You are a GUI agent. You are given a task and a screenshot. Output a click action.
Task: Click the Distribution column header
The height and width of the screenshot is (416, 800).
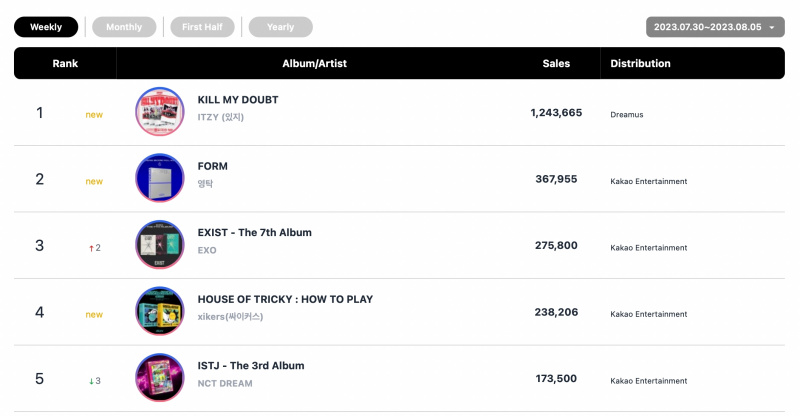pyautogui.click(x=640, y=63)
